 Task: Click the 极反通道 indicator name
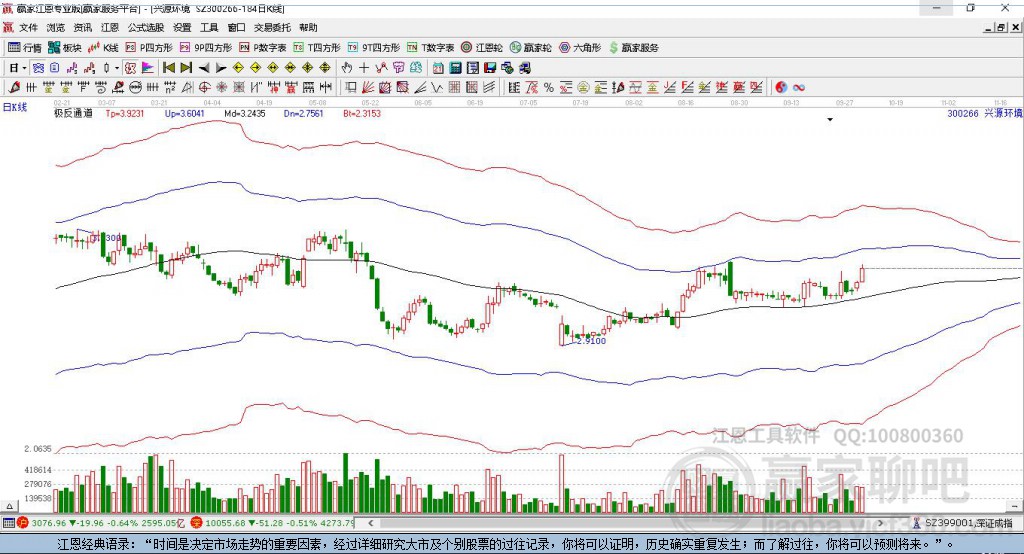(x=73, y=113)
